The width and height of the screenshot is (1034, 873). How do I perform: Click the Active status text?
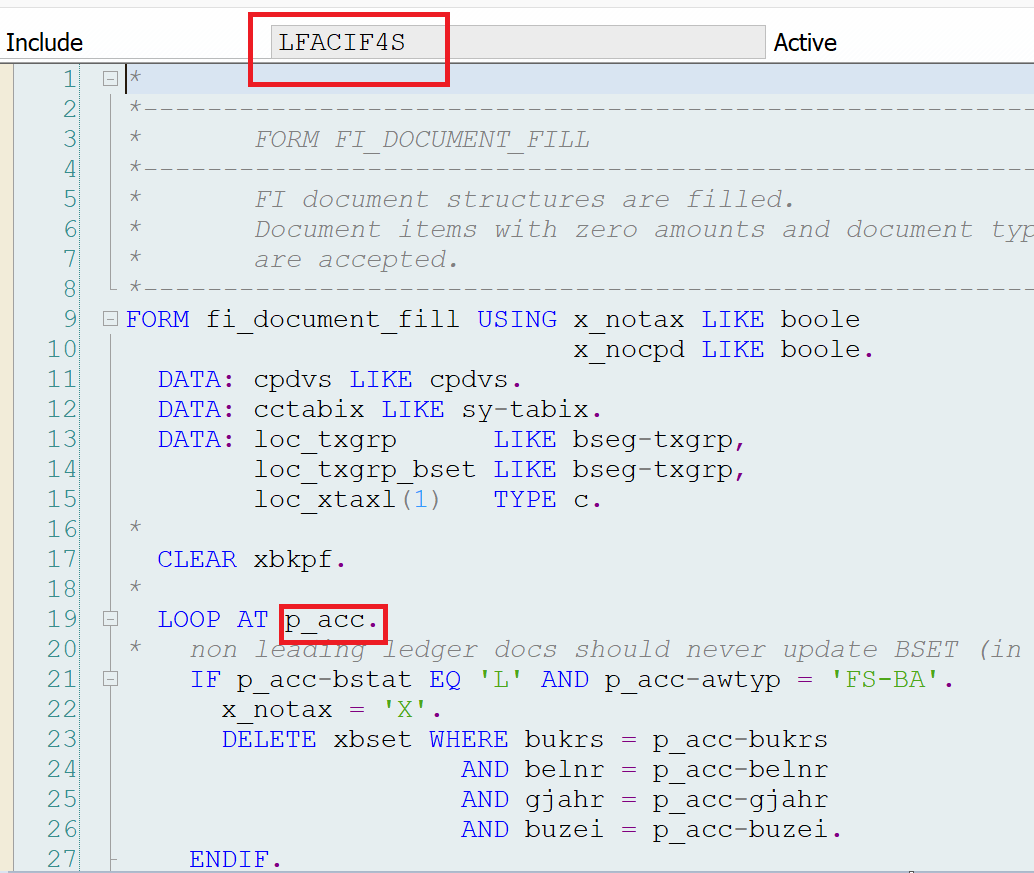coord(805,43)
